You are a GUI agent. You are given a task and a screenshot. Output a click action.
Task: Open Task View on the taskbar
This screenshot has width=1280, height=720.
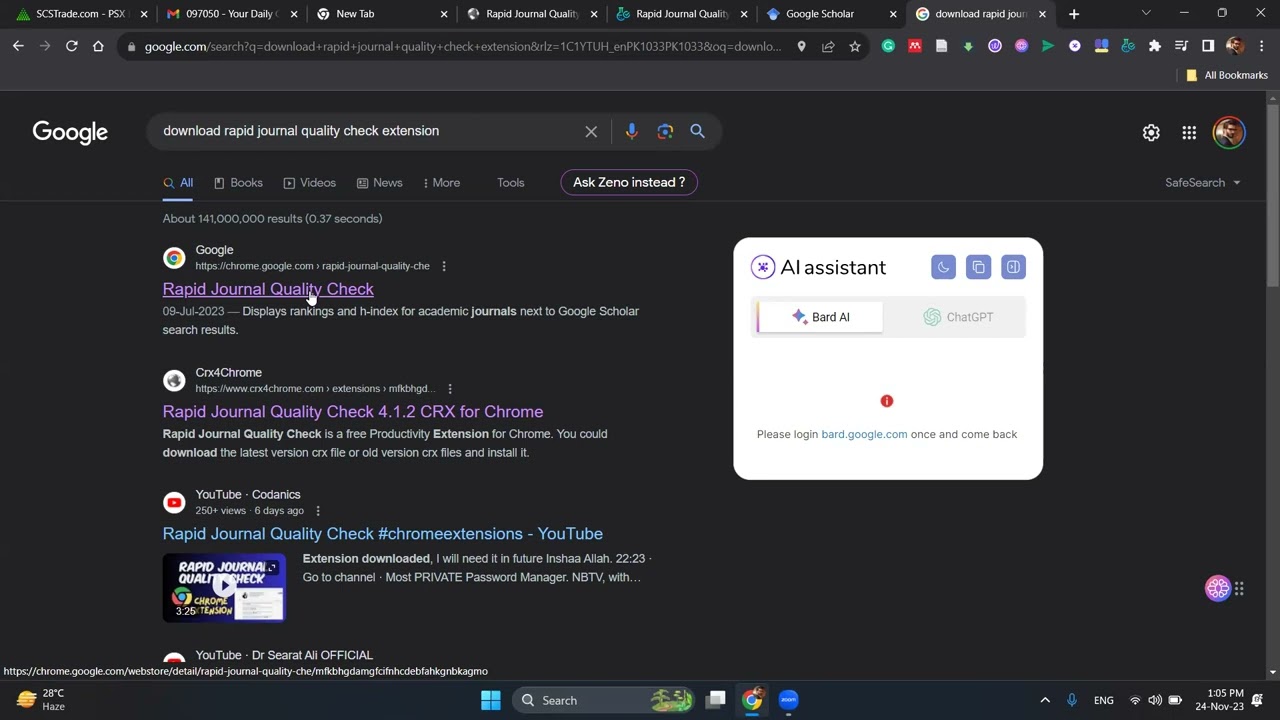(x=716, y=700)
